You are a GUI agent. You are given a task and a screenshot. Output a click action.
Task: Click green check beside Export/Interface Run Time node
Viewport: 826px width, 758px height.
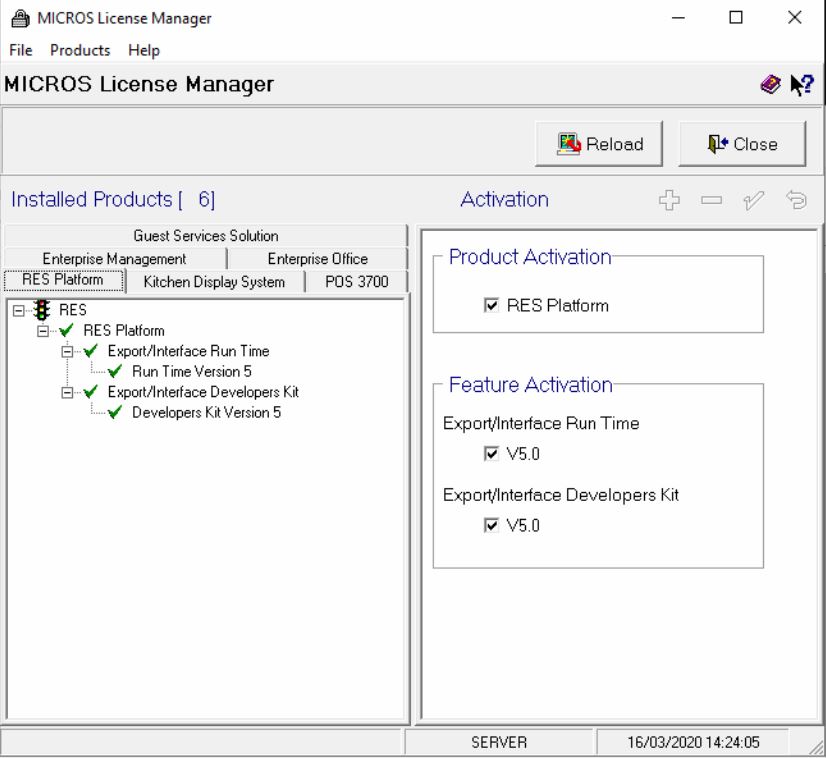[x=91, y=351]
